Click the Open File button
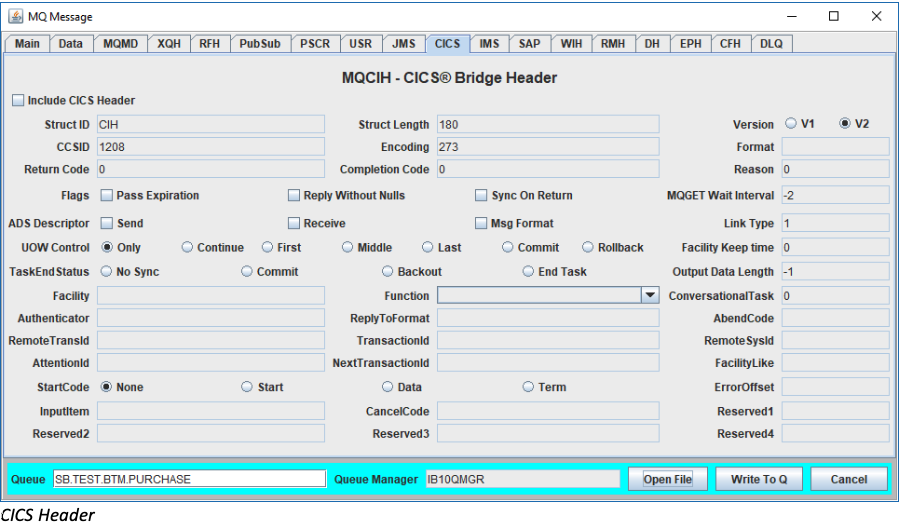This screenshot has width=901, height=527. click(x=668, y=479)
